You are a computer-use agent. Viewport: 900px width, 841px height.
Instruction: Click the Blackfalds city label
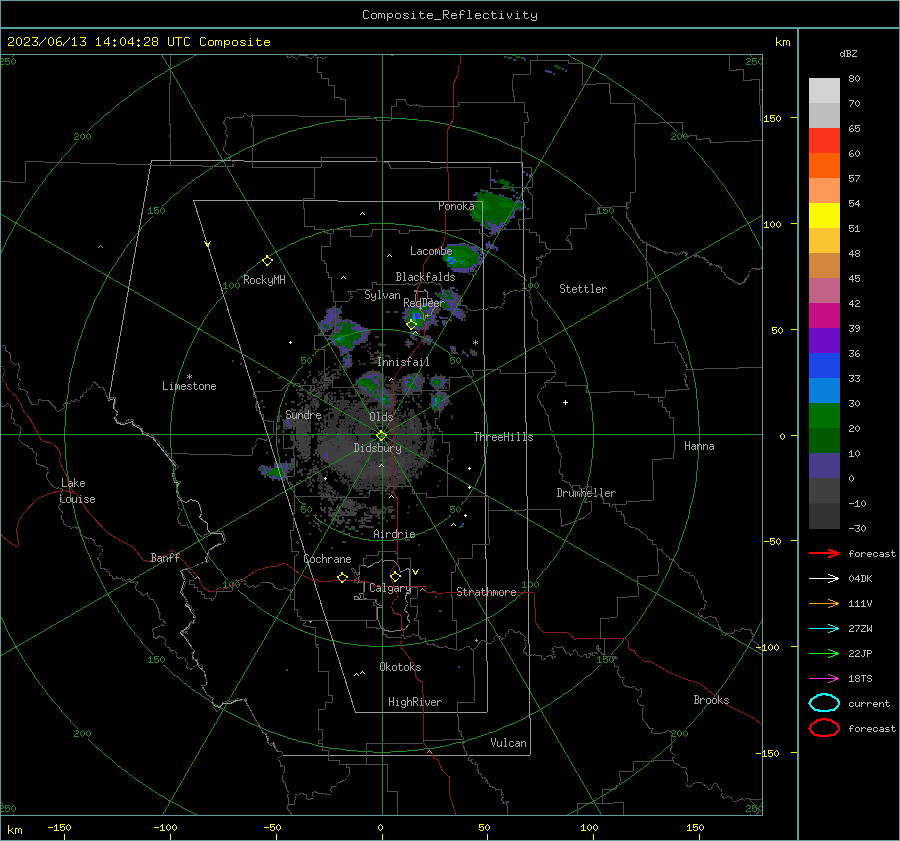pos(425,277)
